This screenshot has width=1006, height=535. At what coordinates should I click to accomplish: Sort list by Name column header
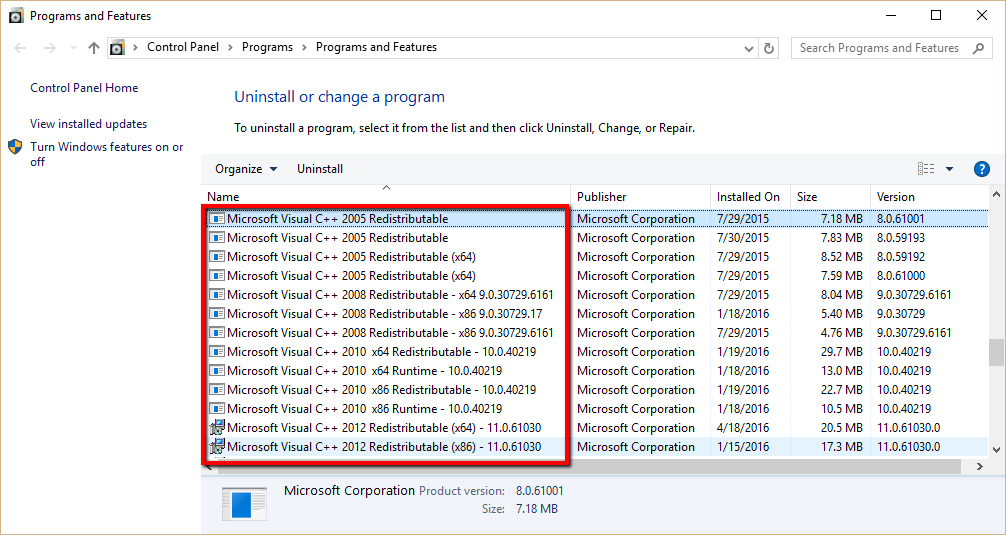386,197
